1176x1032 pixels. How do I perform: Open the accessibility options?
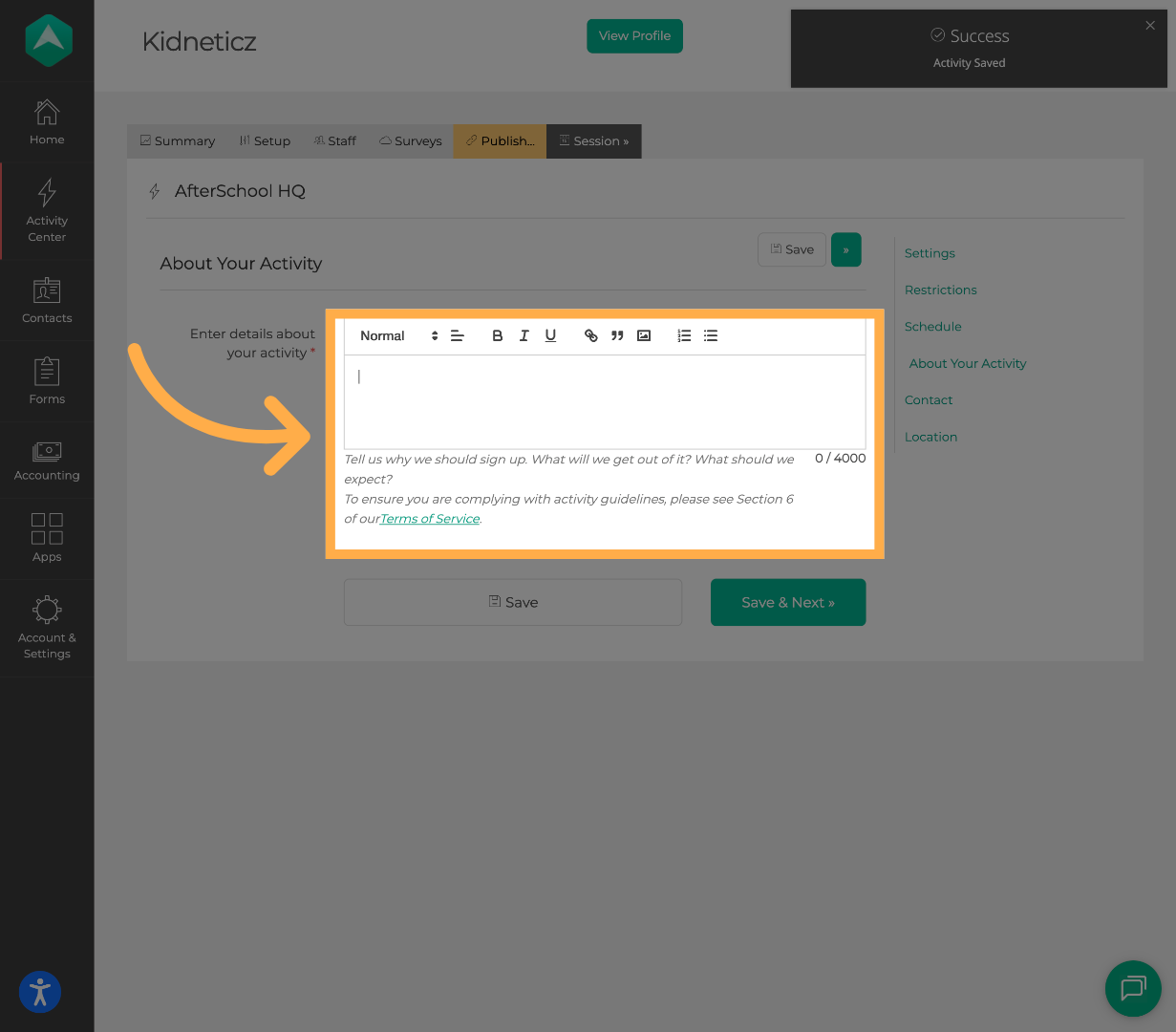coord(39,992)
